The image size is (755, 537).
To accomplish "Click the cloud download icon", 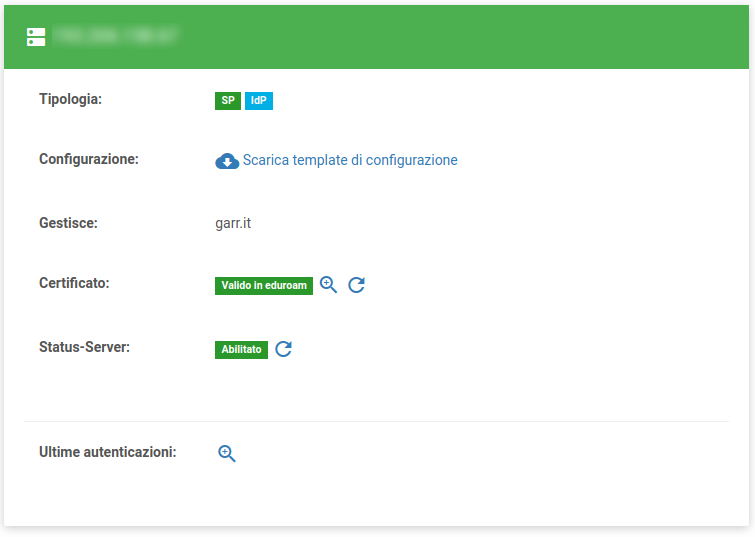I will [227, 161].
